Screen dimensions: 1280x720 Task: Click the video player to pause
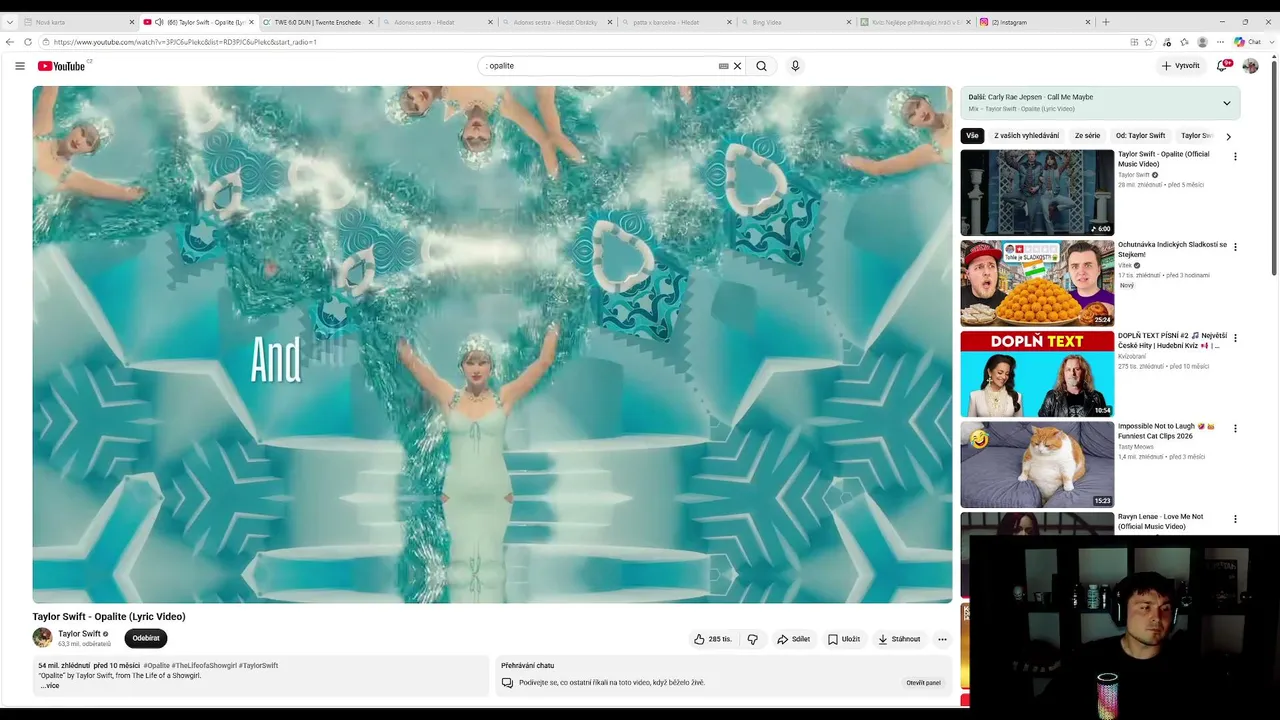[492, 344]
